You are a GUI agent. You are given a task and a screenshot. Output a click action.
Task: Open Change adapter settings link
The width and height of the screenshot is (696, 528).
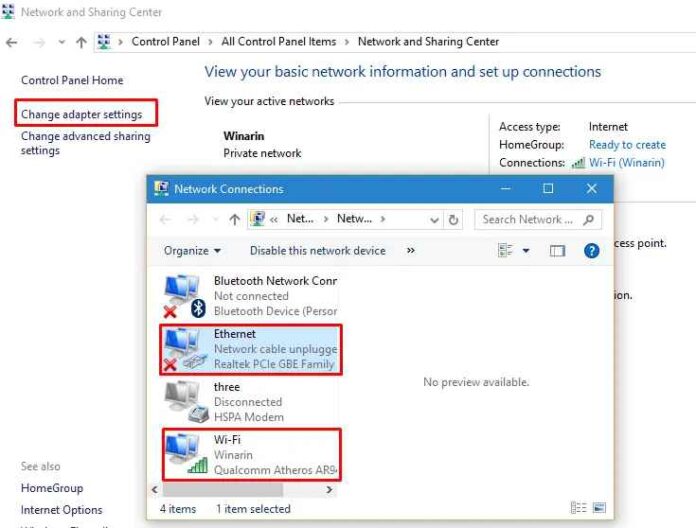coord(81,114)
